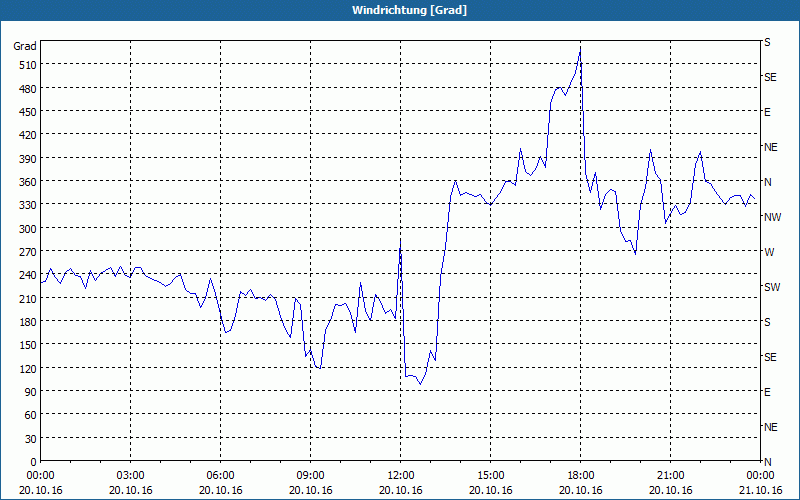Screen dimensions: 800x500
Task: Select date '20.10.16' under the first 00:00
Action: click(x=40, y=490)
